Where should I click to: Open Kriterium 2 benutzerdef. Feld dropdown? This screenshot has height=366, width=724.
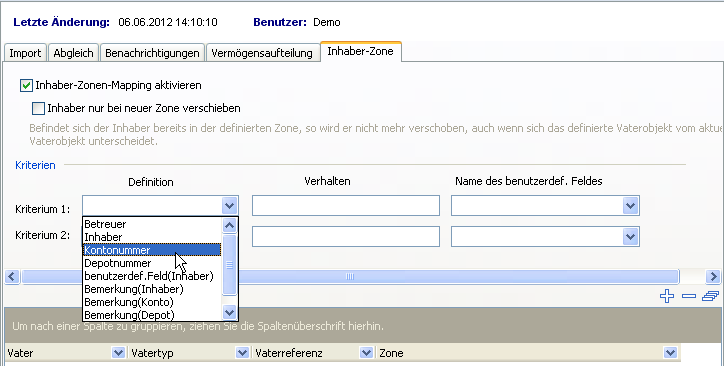[630, 237]
